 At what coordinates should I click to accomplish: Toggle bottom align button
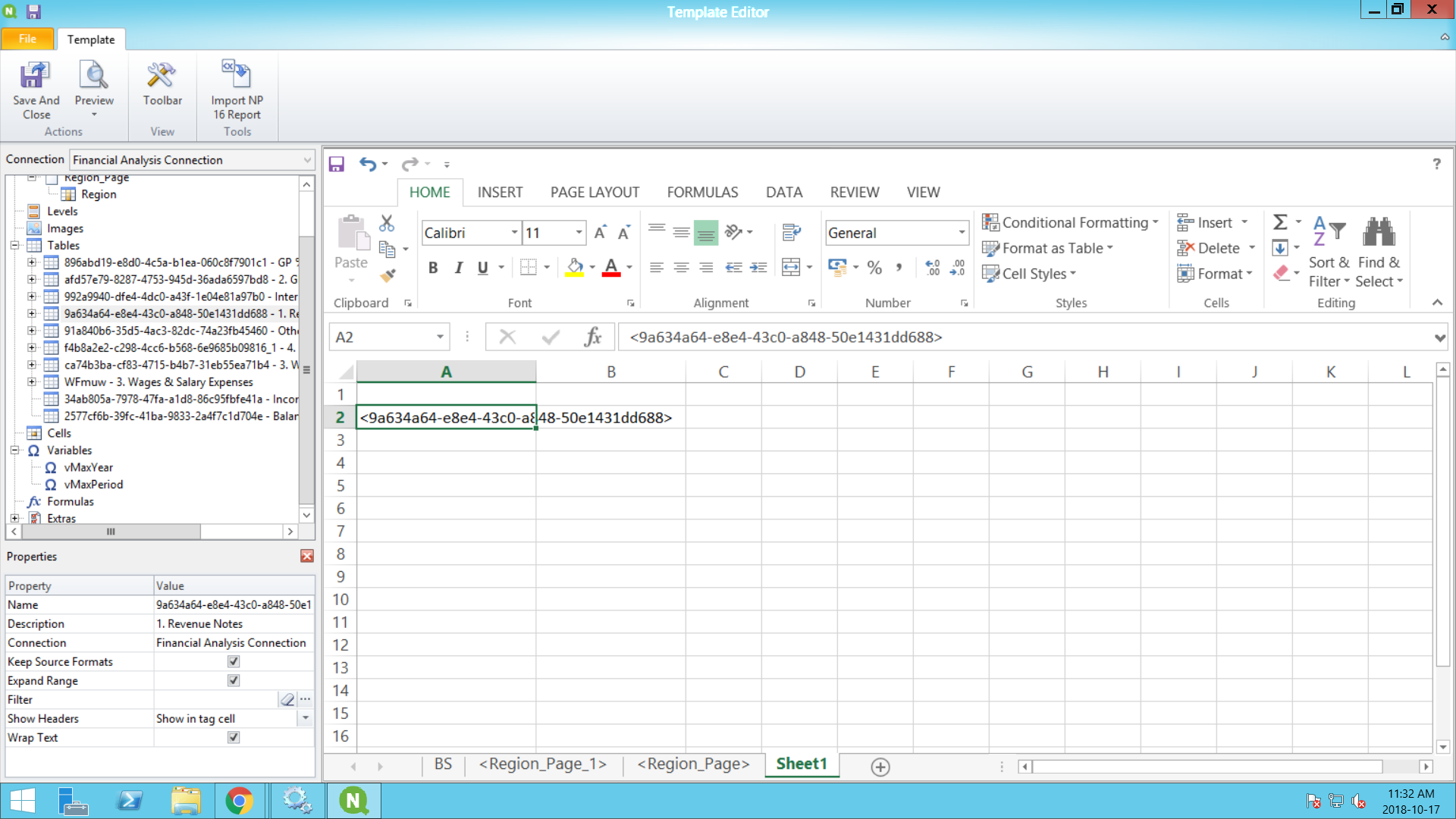pos(706,233)
